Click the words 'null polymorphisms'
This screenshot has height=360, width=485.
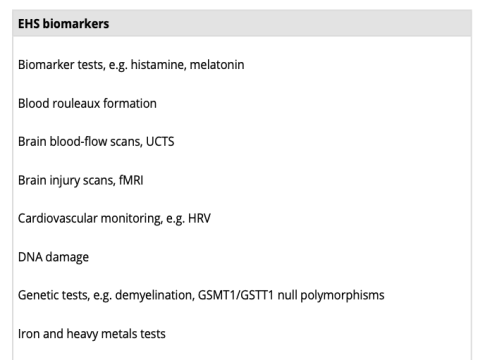click(x=331, y=295)
